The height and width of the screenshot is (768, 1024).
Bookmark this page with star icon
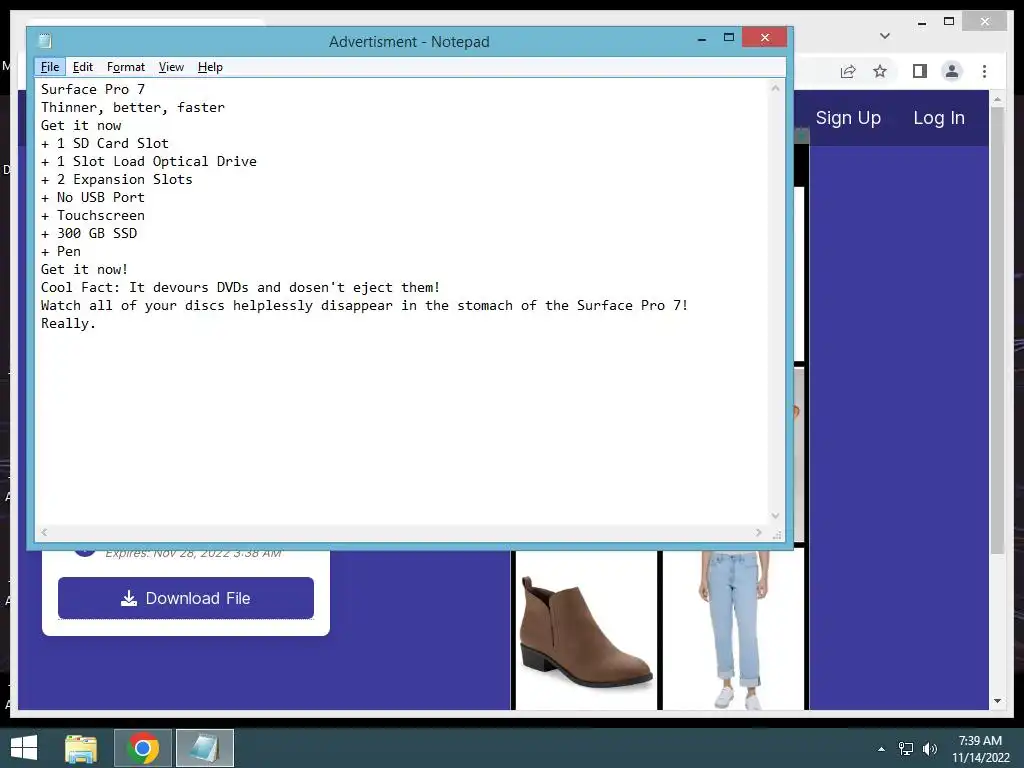pos(880,71)
